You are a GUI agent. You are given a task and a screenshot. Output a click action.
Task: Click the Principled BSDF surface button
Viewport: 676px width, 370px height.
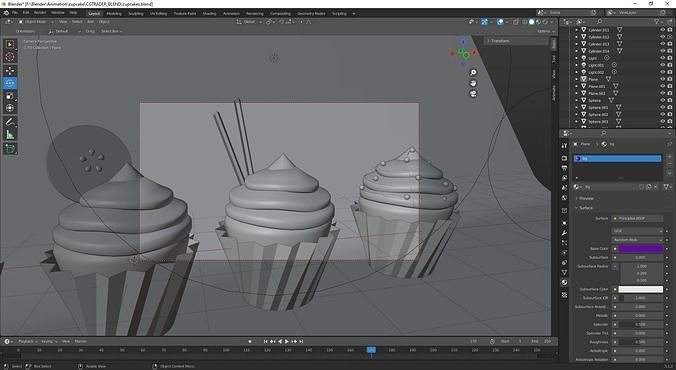pos(638,218)
